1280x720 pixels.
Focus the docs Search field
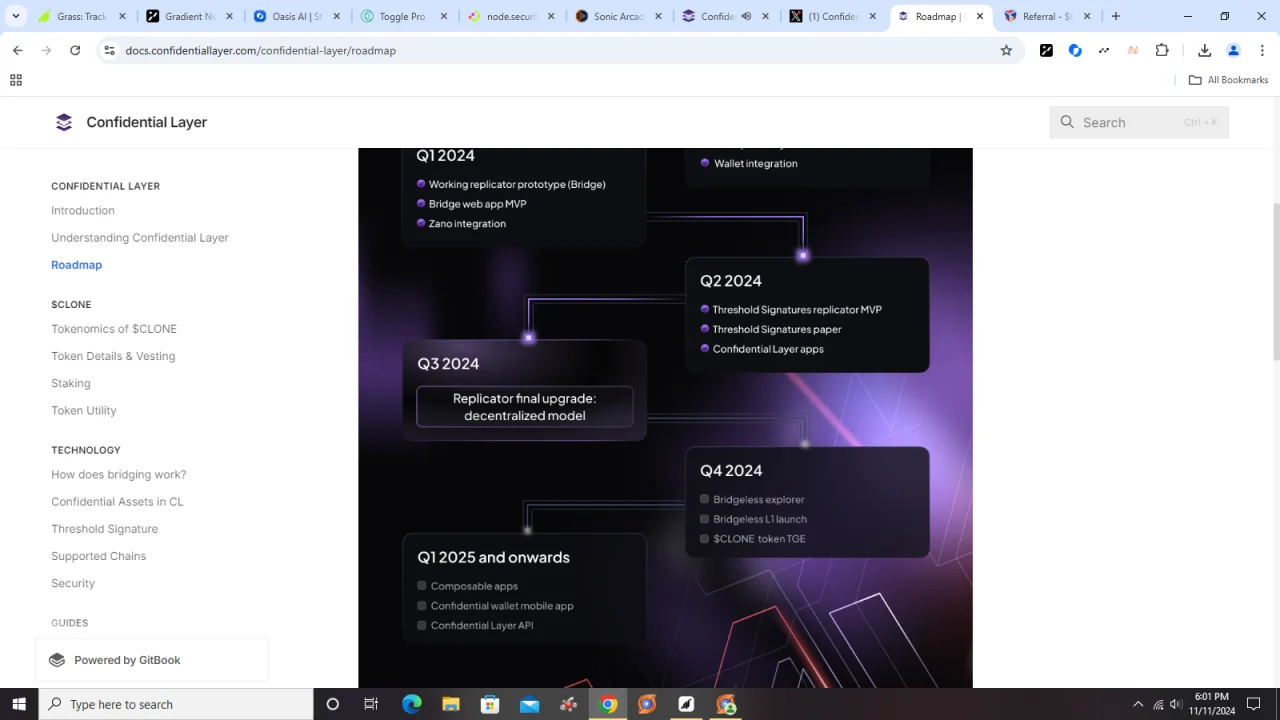1139,122
